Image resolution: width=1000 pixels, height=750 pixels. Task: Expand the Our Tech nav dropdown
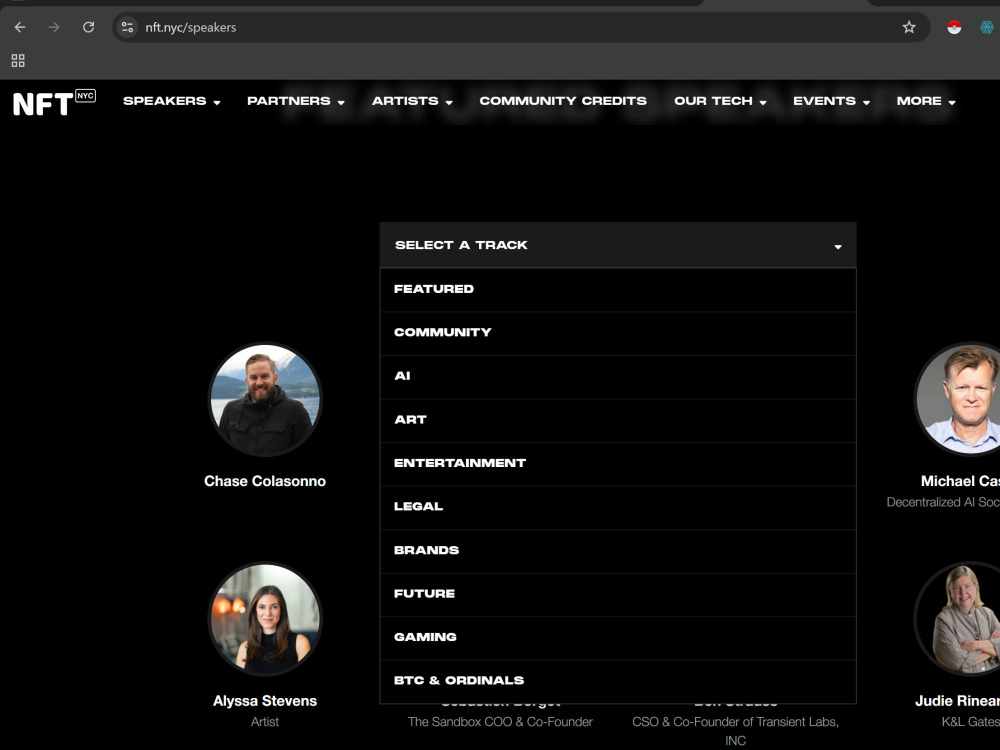click(720, 101)
